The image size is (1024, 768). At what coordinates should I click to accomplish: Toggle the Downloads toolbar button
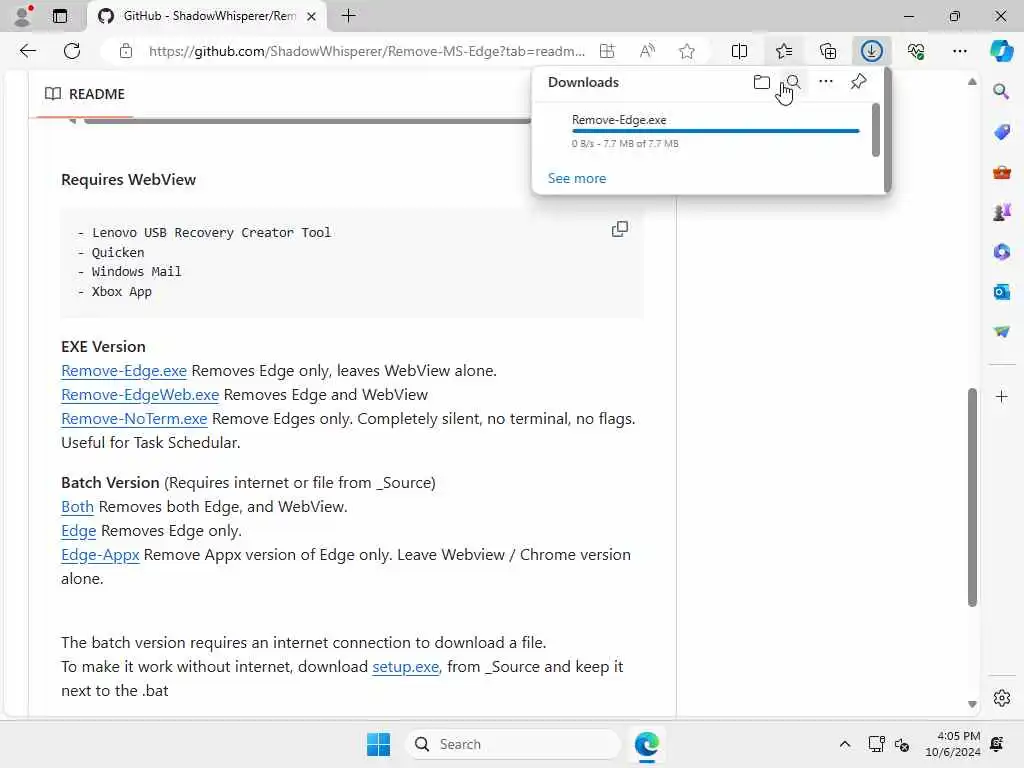(x=872, y=51)
